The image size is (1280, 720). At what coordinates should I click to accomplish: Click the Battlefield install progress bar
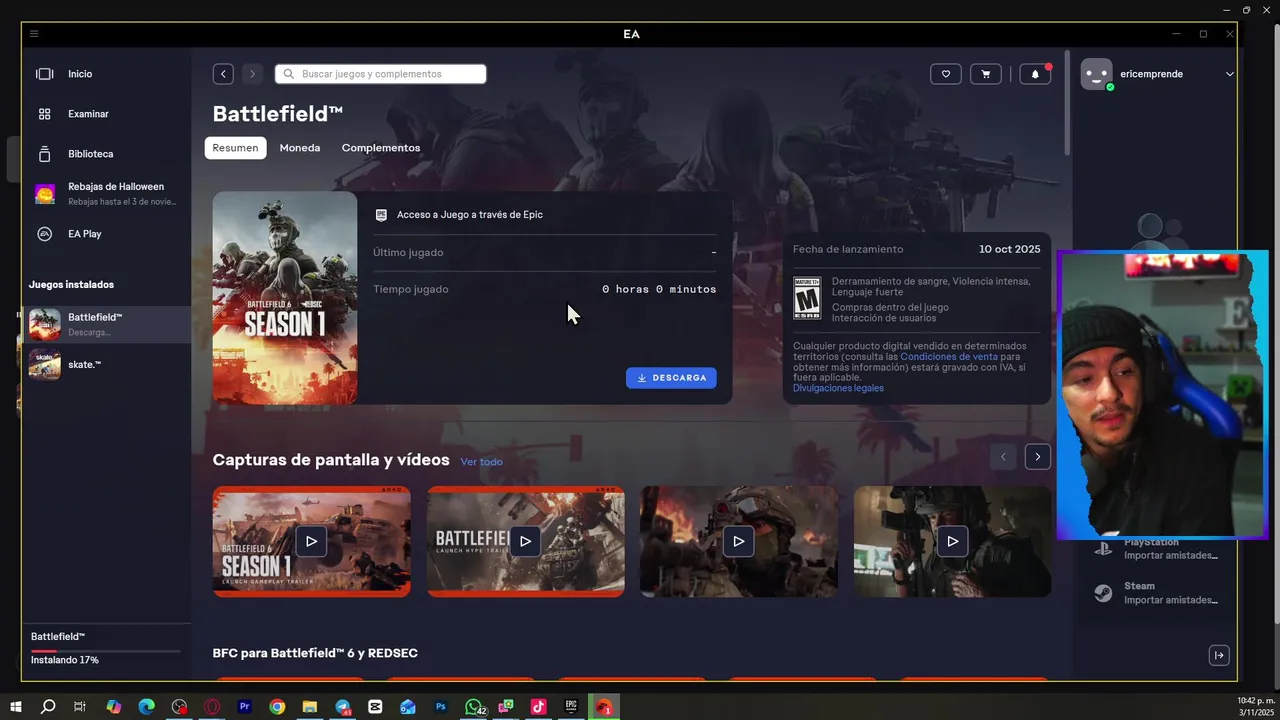tap(106, 651)
